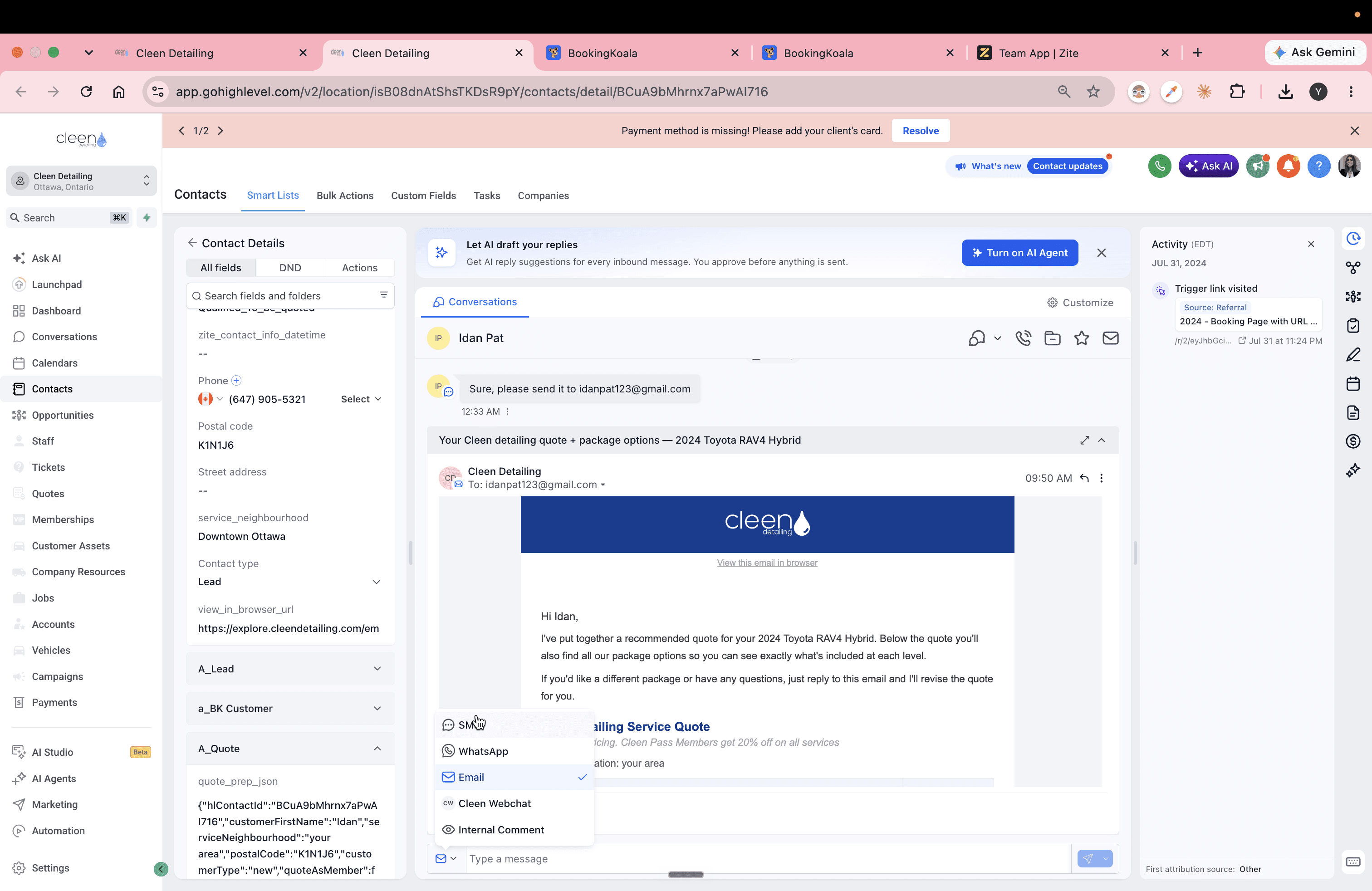Viewport: 1372px width, 891px height.
Task: Reply to the 09:50 AM email
Action: (x=1084, y=478)
